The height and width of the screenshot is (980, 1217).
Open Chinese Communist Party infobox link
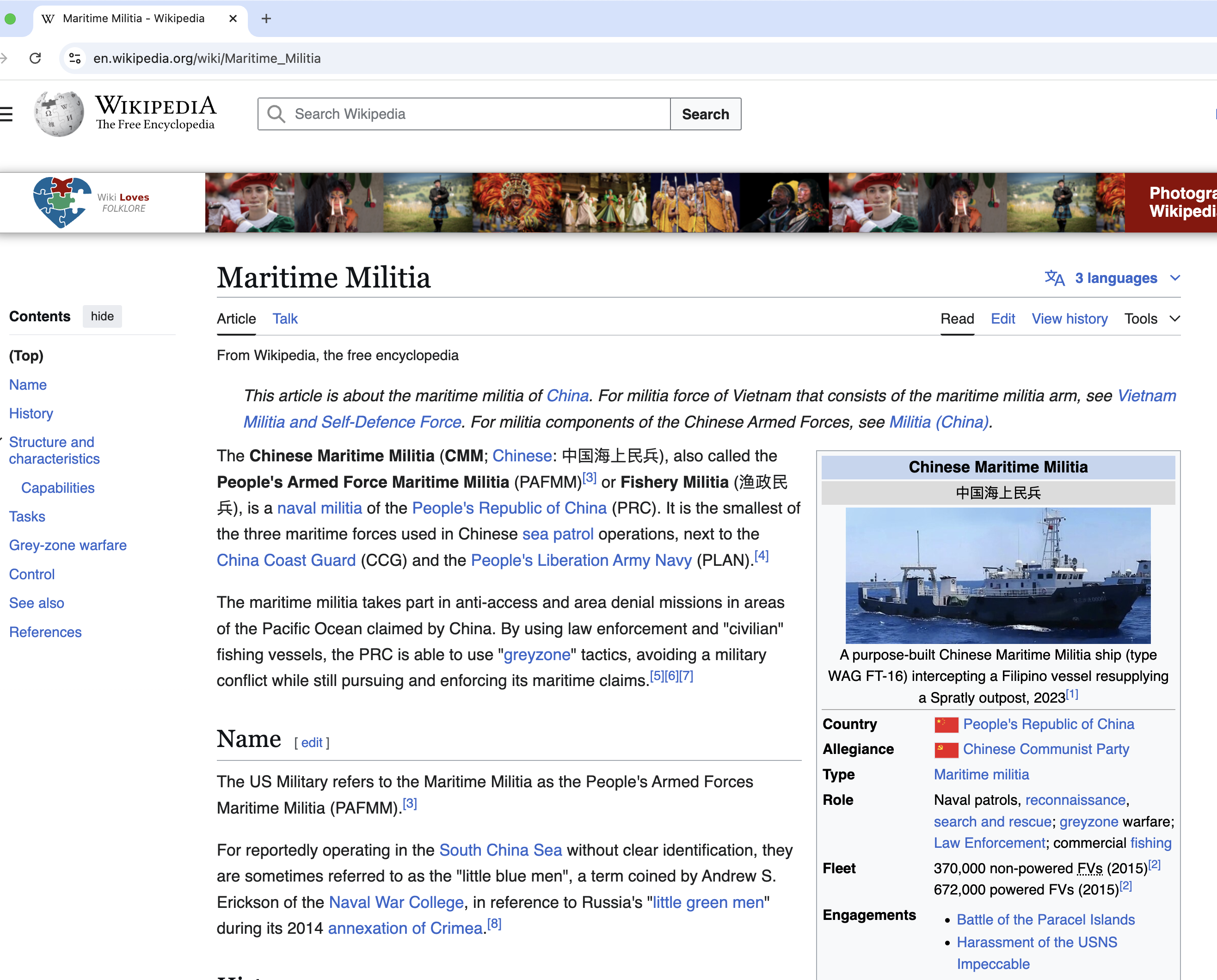coord(1046,750)
